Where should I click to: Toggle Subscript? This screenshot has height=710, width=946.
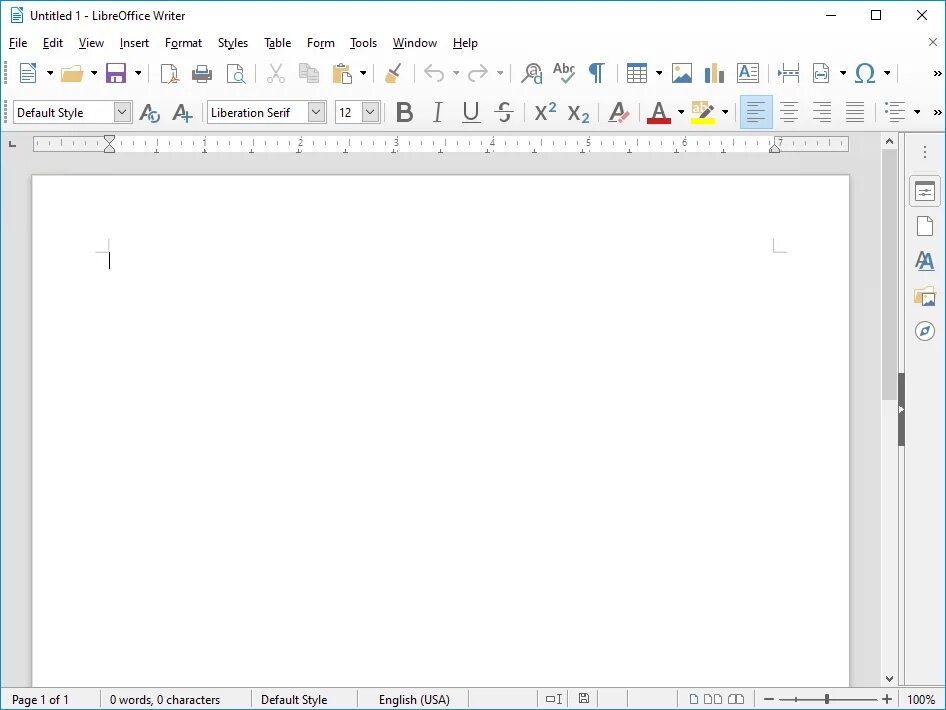(x=578, y=113)
